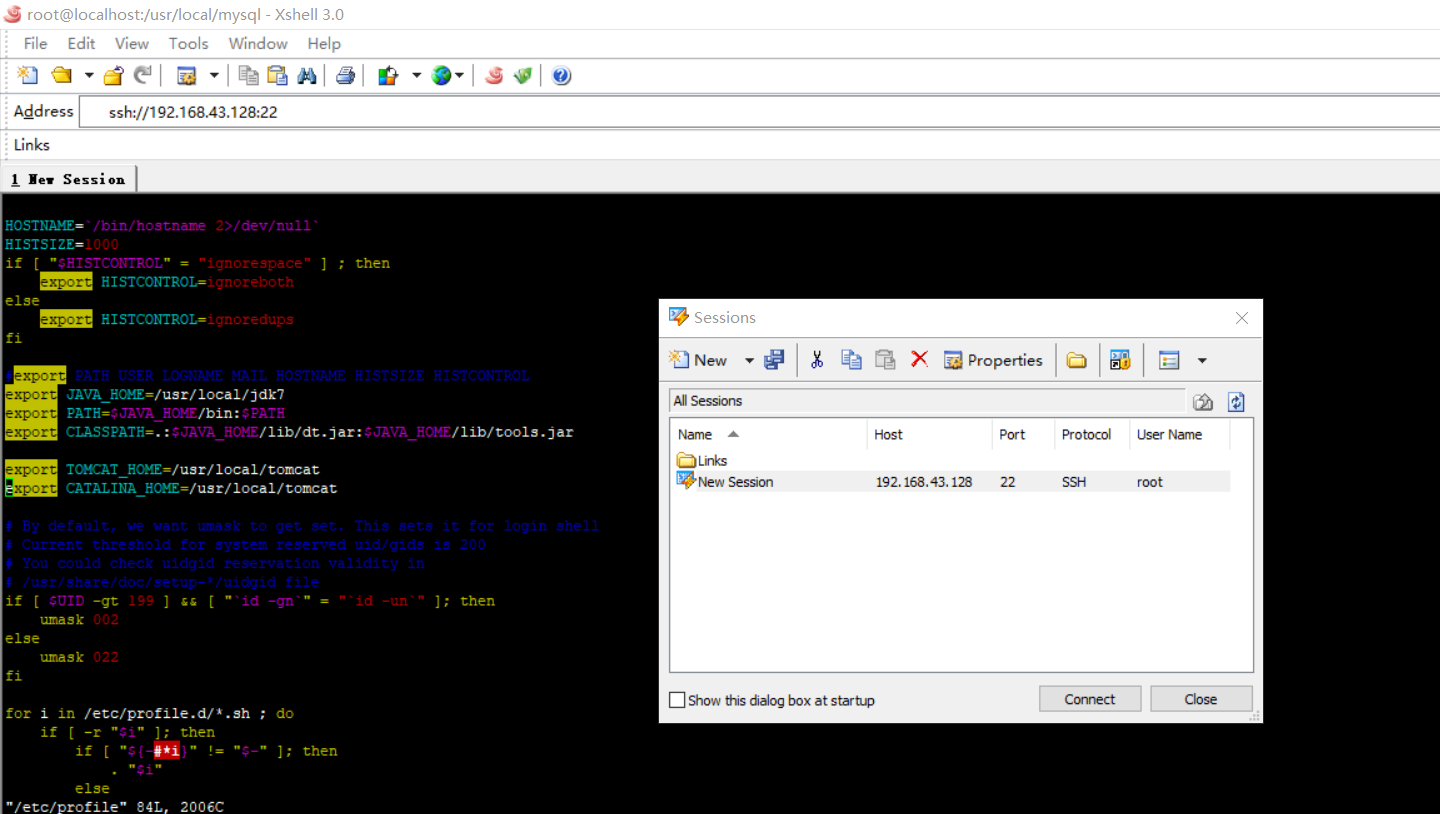Screen dimensions: 1440x814
Task: Expand the color scheme dropdown arrow
Action: point(416,75)
